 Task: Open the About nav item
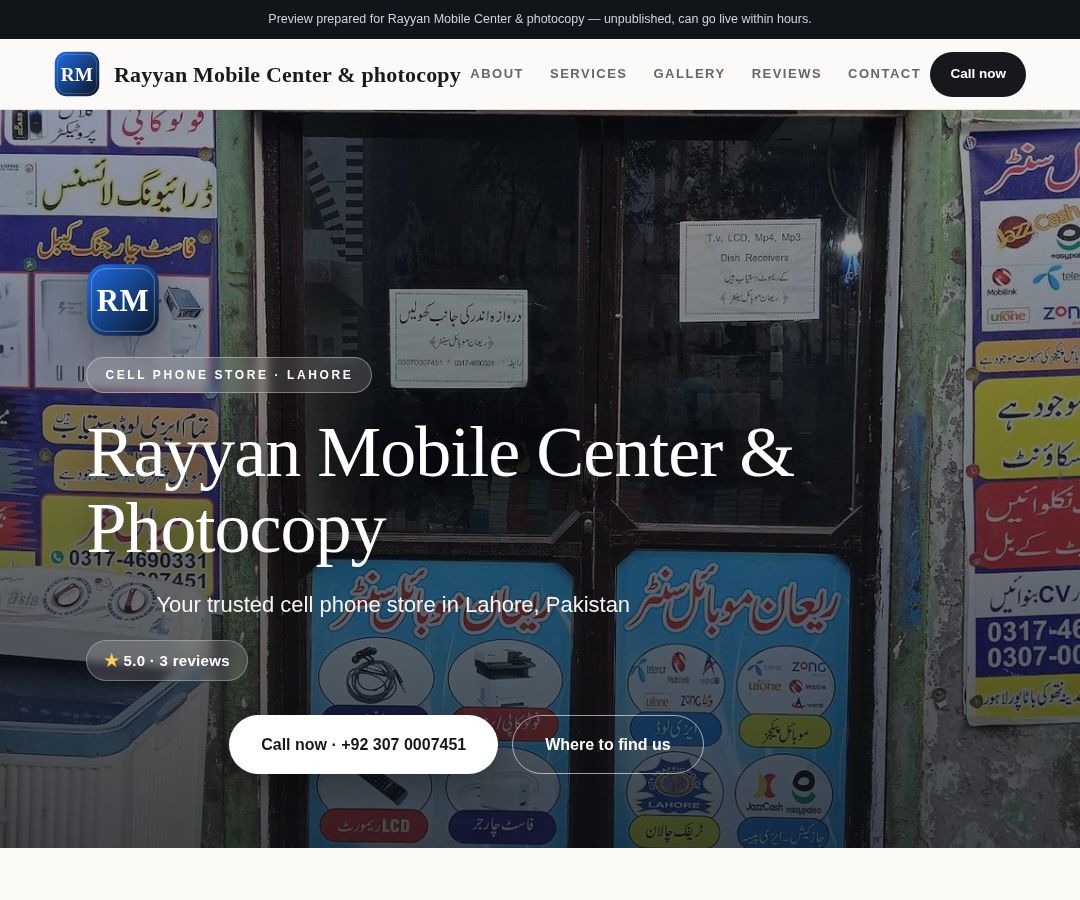click(497, 74)
